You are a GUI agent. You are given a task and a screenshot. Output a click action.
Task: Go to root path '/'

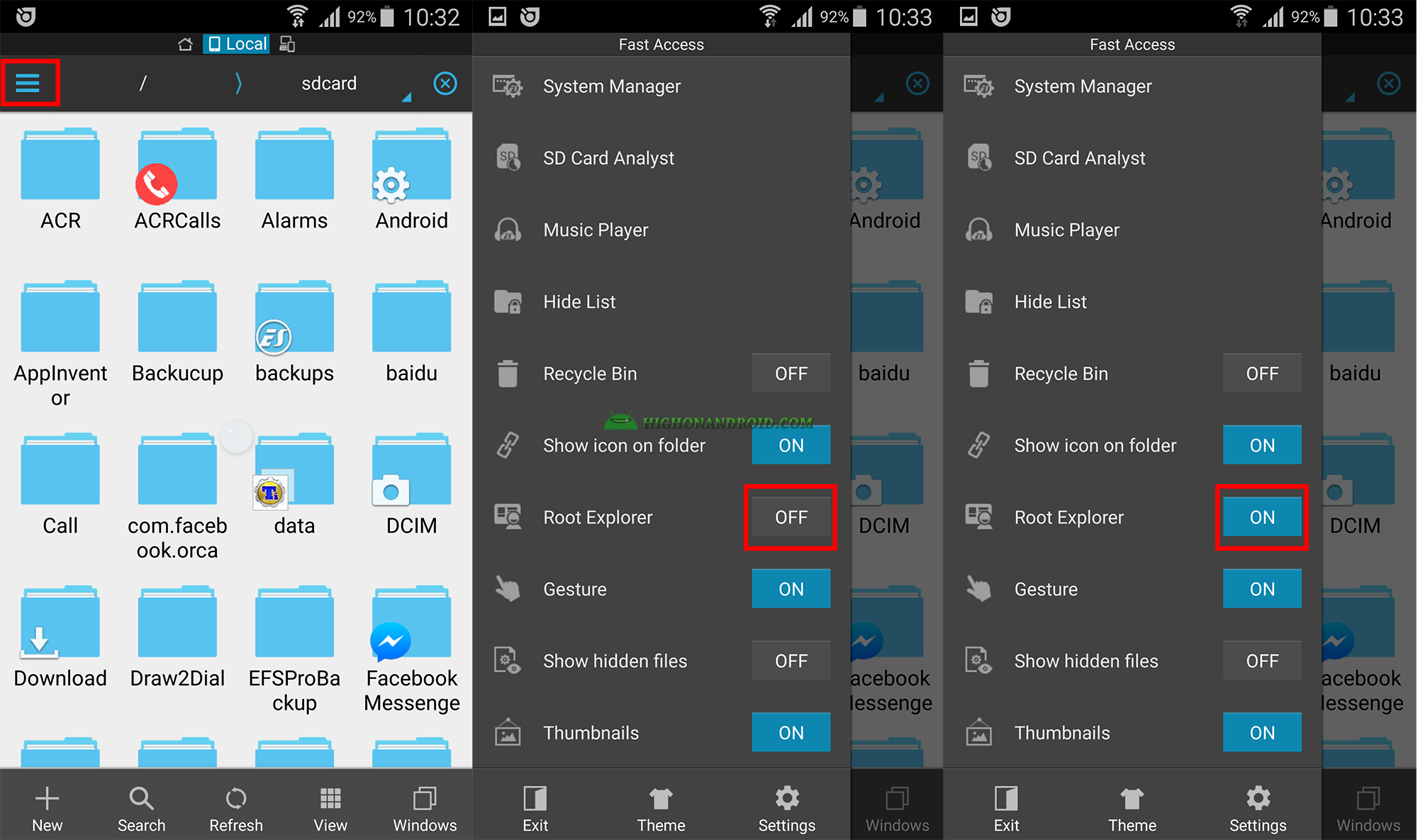pyautogui.click(x=143, y=84)
